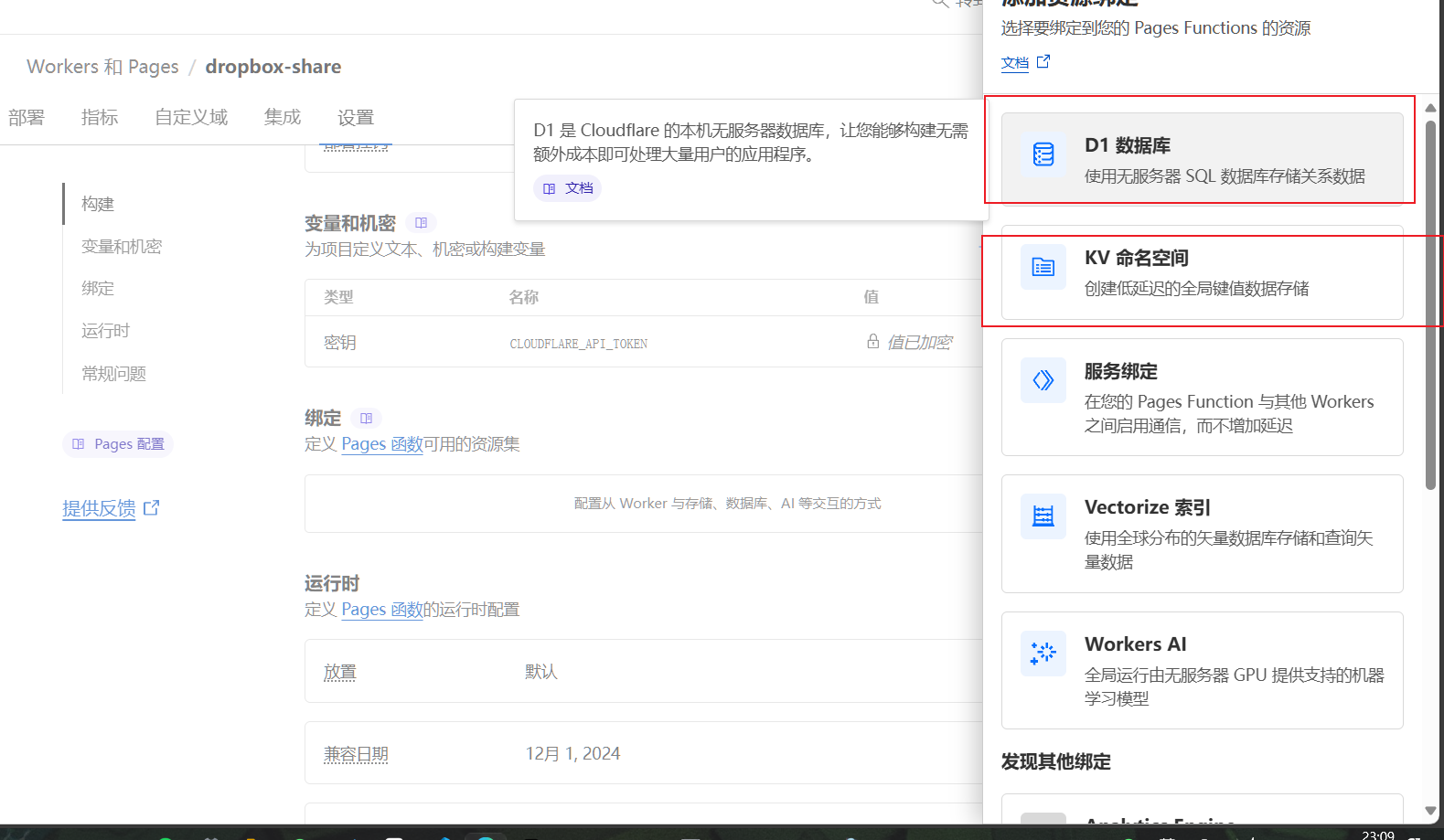This screenshot has height=840, width=1444.
Task: Click the KV namespace icon
Action: click(x=1043, y=267)
